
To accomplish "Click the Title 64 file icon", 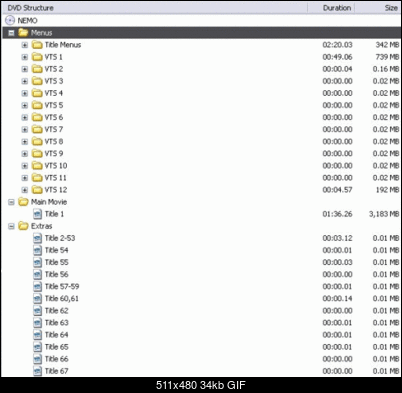I will coord(38,335).
